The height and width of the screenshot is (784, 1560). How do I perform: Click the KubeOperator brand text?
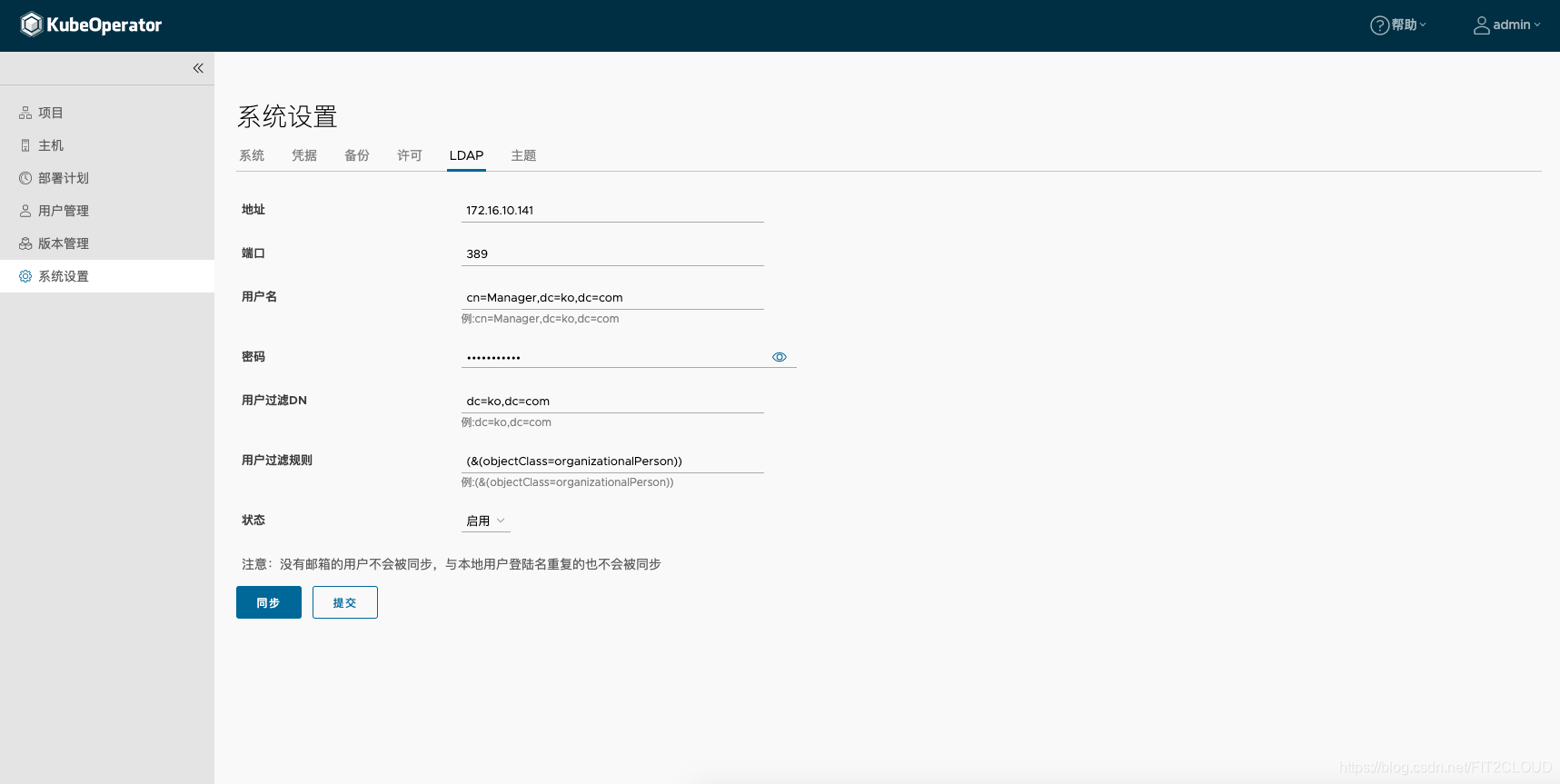[104, 25]
